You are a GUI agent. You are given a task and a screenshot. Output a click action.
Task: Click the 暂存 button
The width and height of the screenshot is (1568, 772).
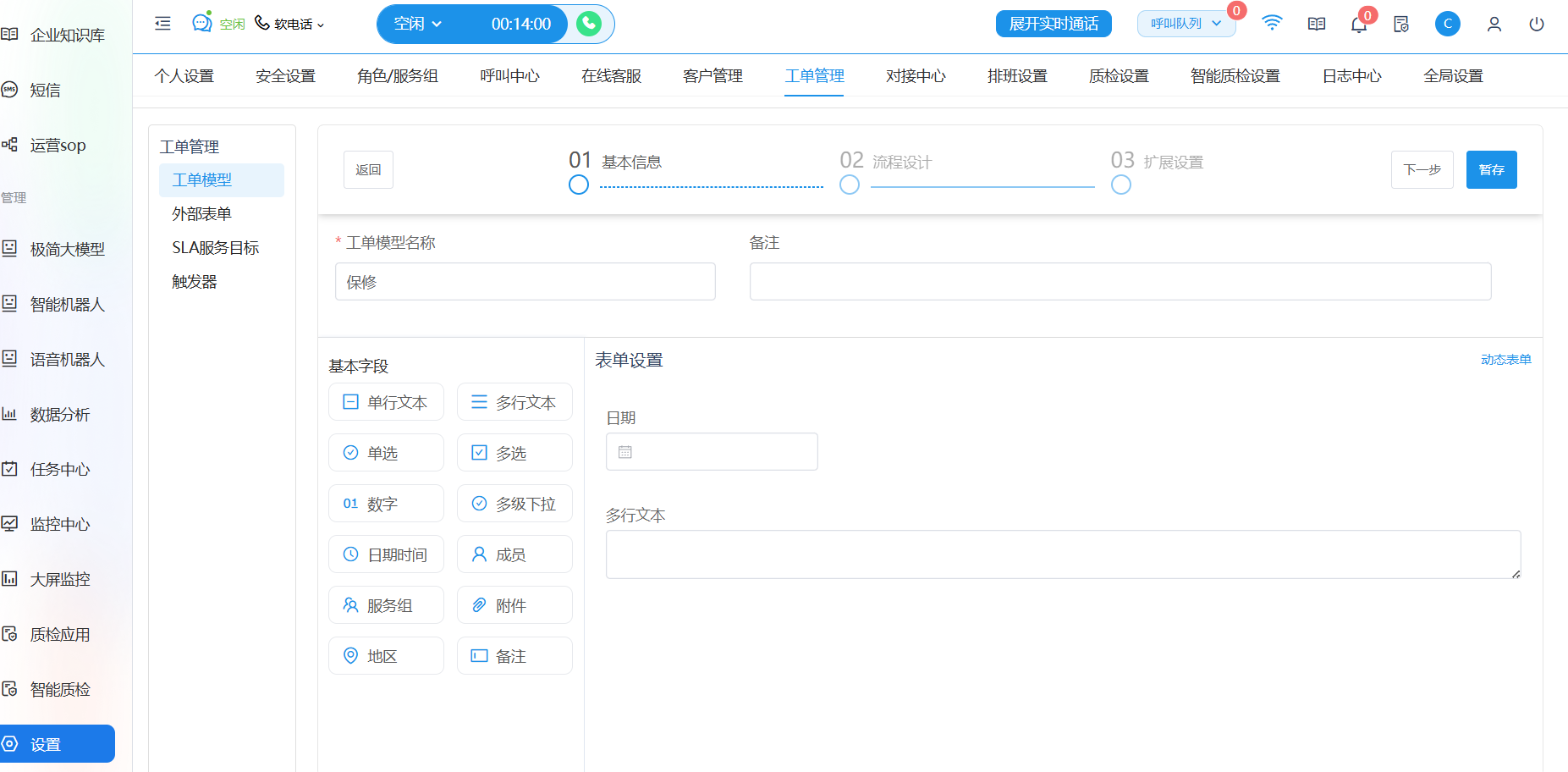[1492, 170]
